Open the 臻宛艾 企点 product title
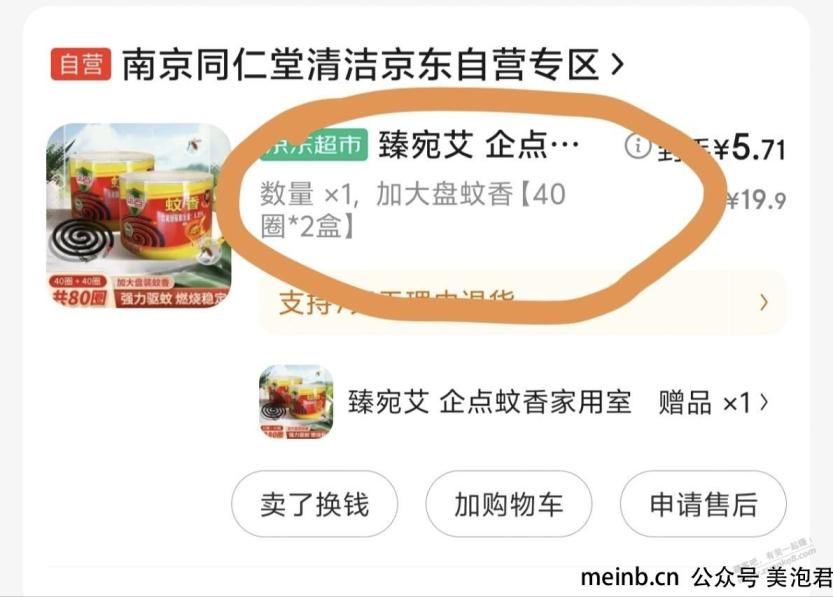The width and height of the screenshot is (833, 597). (478, 144)
